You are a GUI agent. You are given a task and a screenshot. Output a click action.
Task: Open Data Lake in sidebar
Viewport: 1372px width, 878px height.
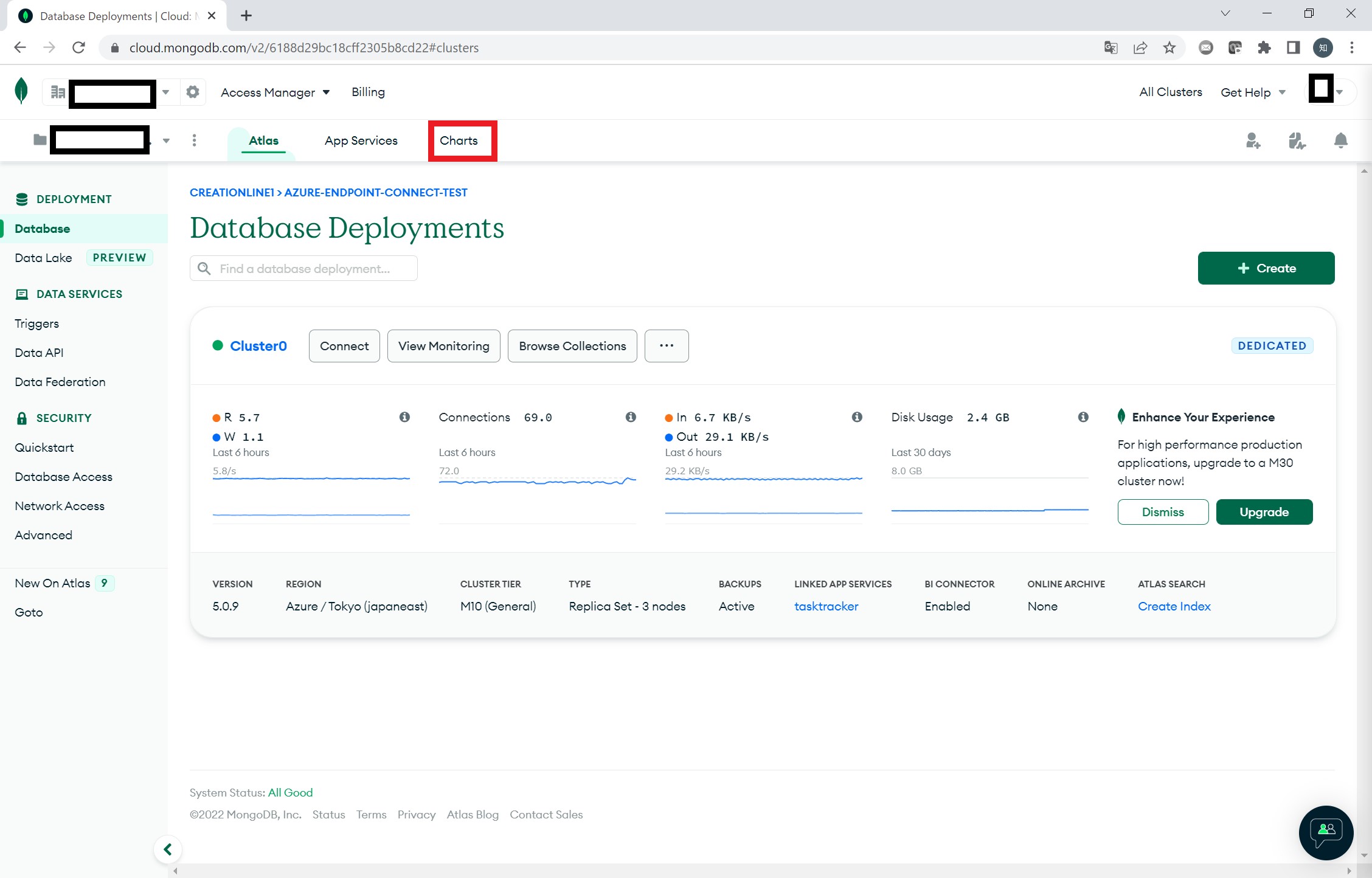point(43,258)
